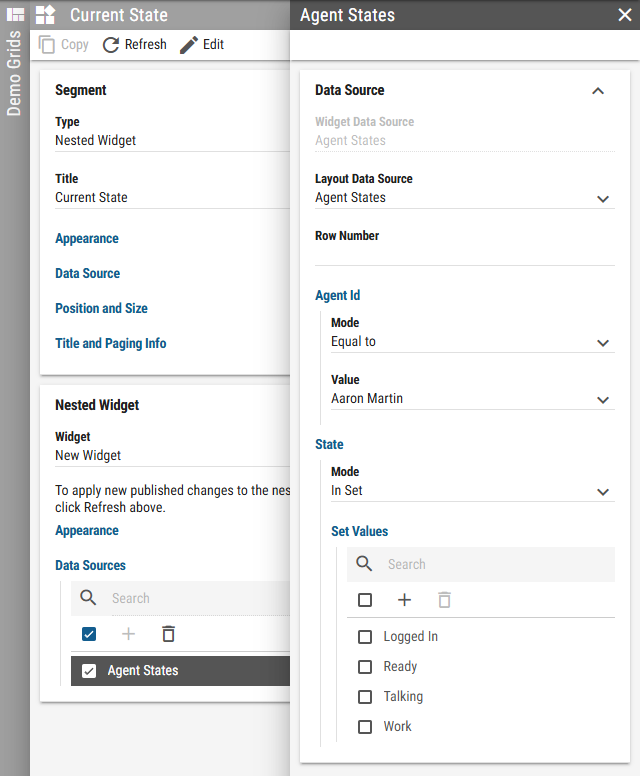Uncheck the Agent States data source row

(89, 671)
